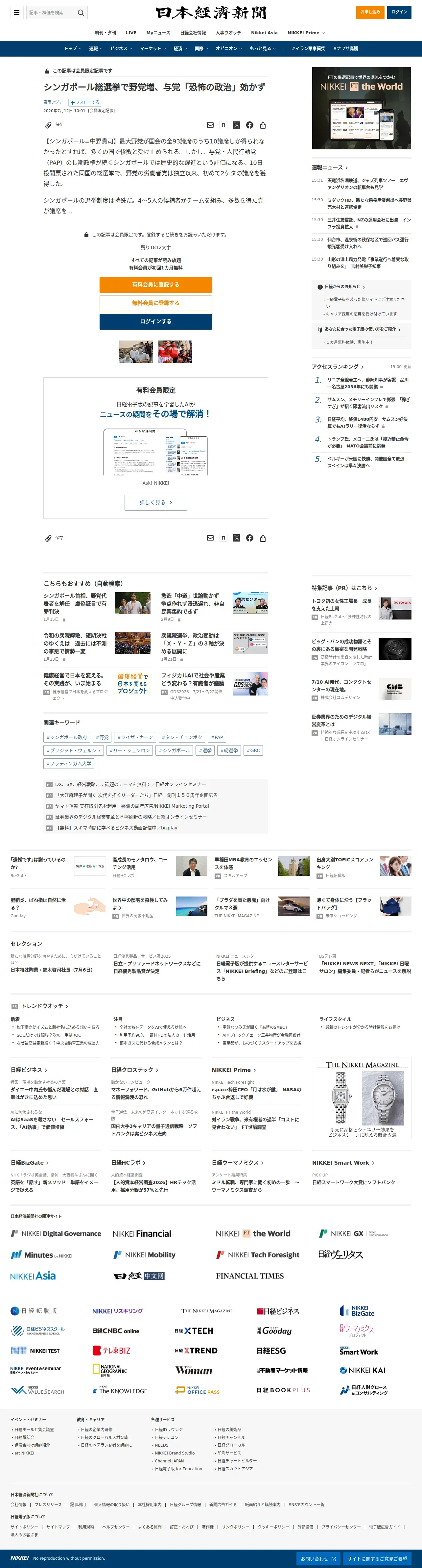Screen dimensions: 422x1568
Task: Open the 経済 dropdown menu
Action: pyautogui.click(x=180, y=49)
